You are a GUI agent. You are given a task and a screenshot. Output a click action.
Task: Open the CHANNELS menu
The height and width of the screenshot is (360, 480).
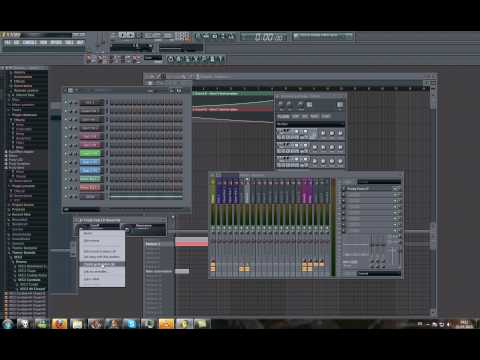pos(29,42)
